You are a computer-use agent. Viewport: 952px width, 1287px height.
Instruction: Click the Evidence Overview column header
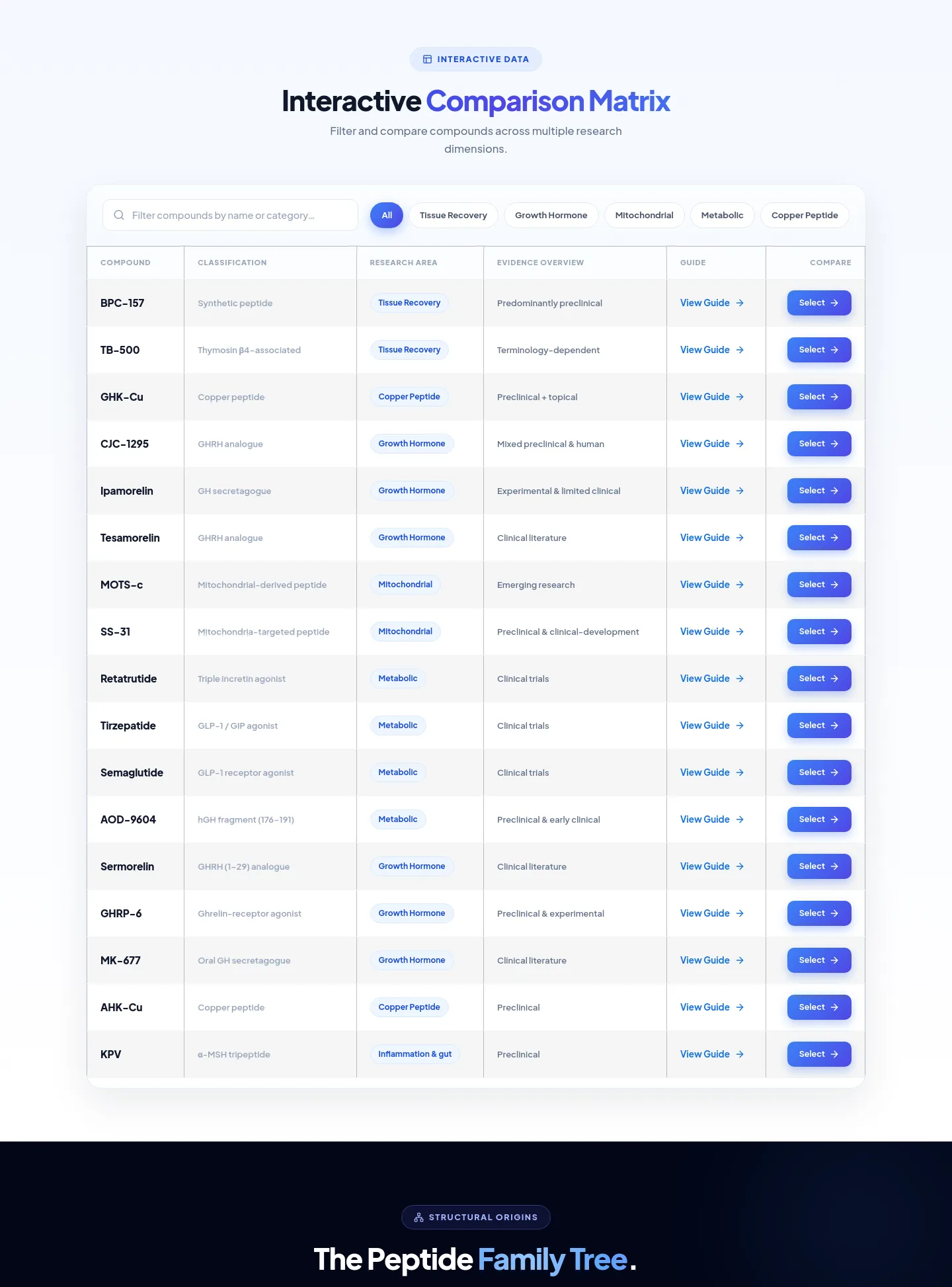tap(541, 263)
